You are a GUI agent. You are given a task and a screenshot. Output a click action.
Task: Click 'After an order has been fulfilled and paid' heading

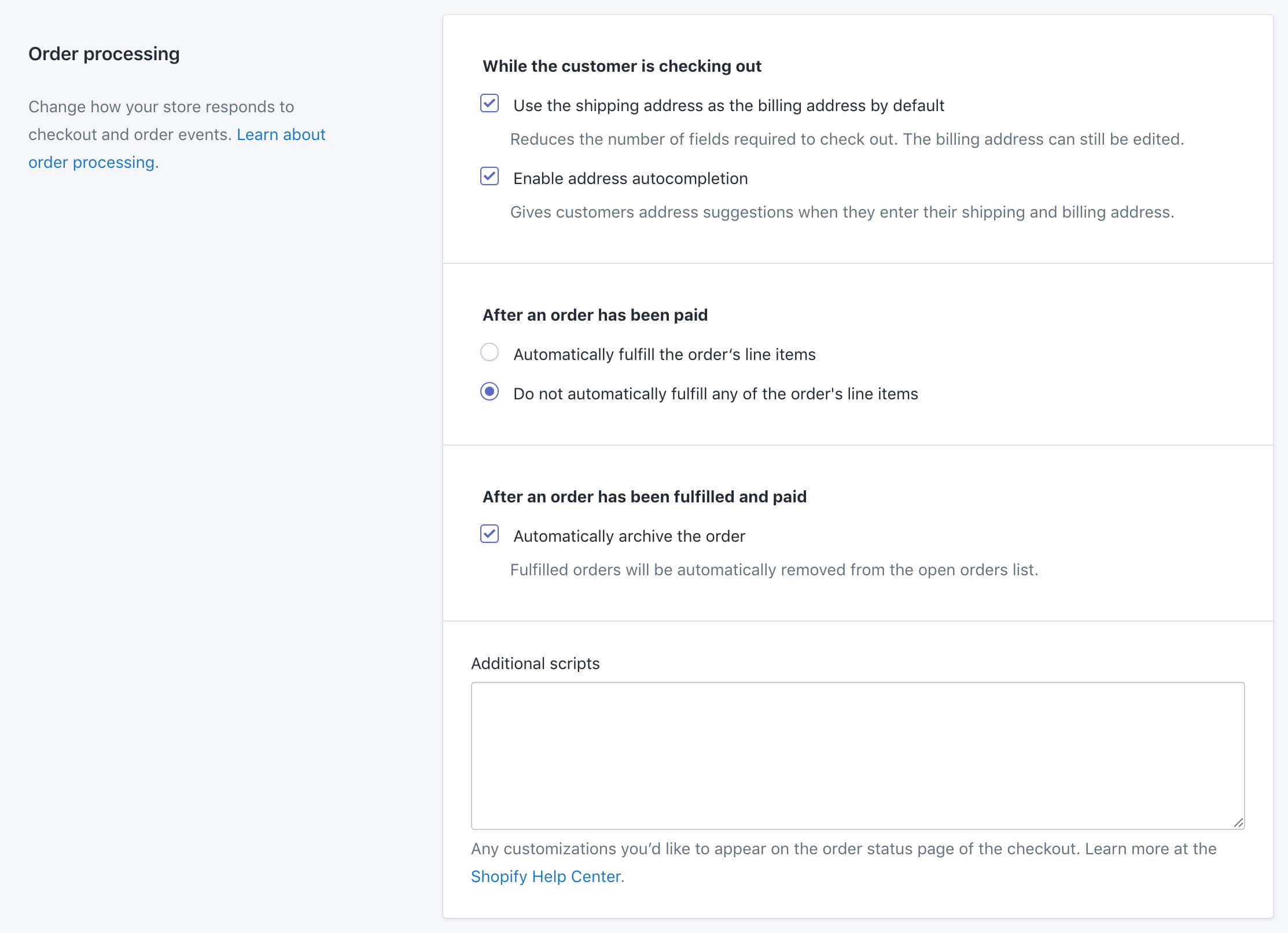(645, 497)
